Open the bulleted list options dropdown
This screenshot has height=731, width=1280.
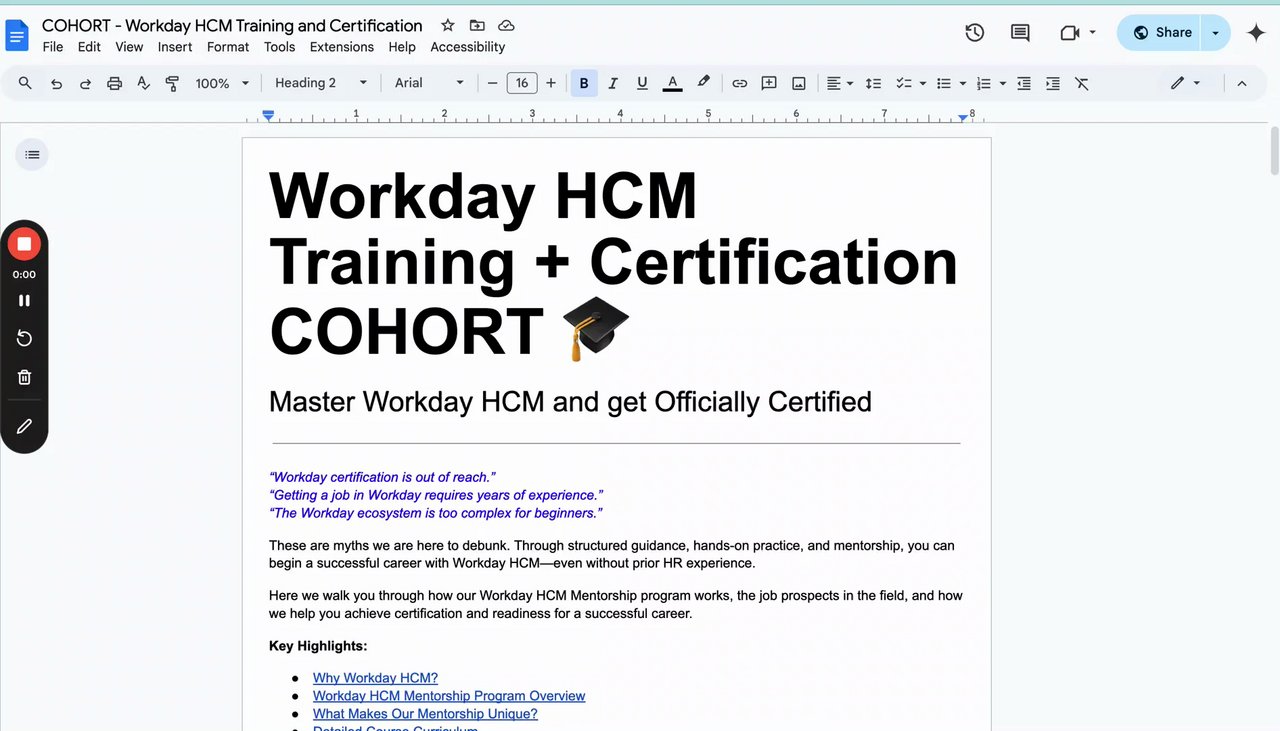(962, 83)
